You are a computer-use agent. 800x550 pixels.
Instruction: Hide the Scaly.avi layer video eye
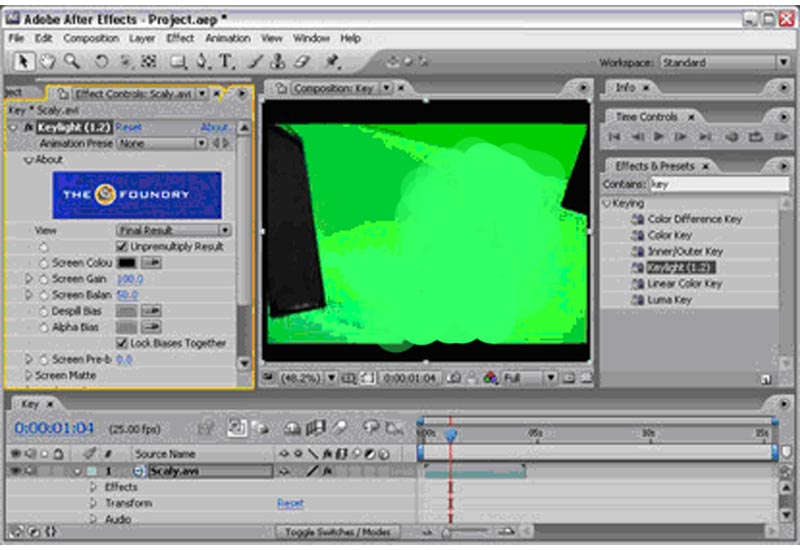click(x=16, y=470)
